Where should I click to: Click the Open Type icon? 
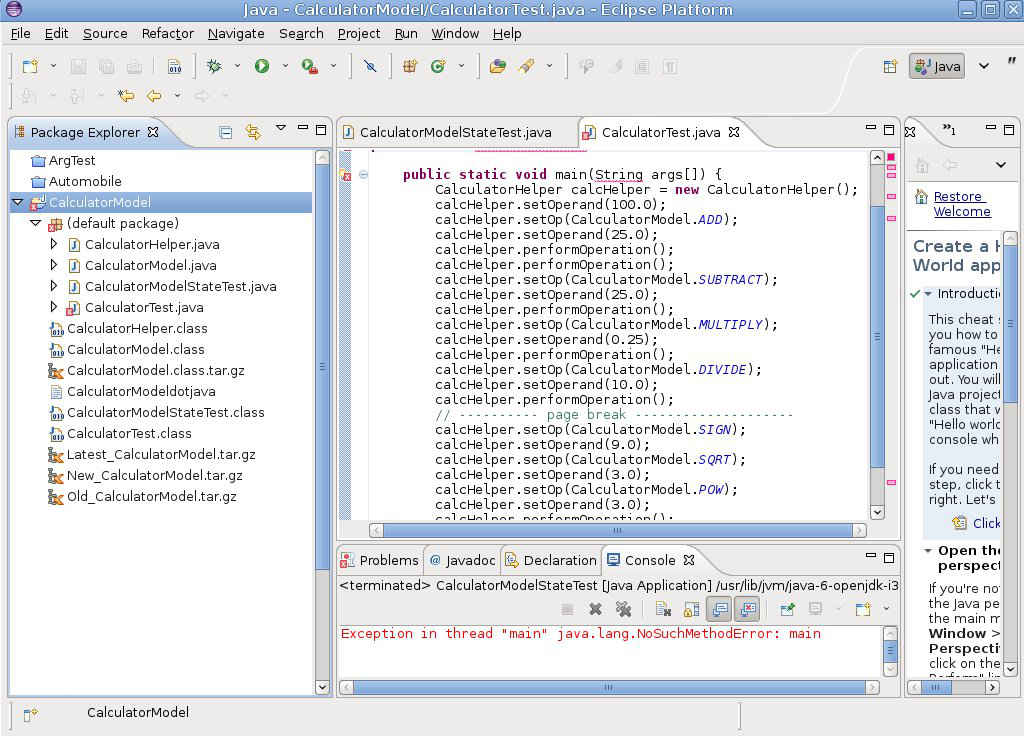point(498,66)
